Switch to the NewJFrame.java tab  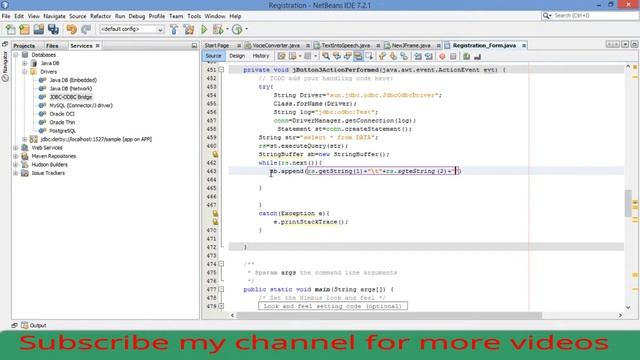[x=411, y=45]
